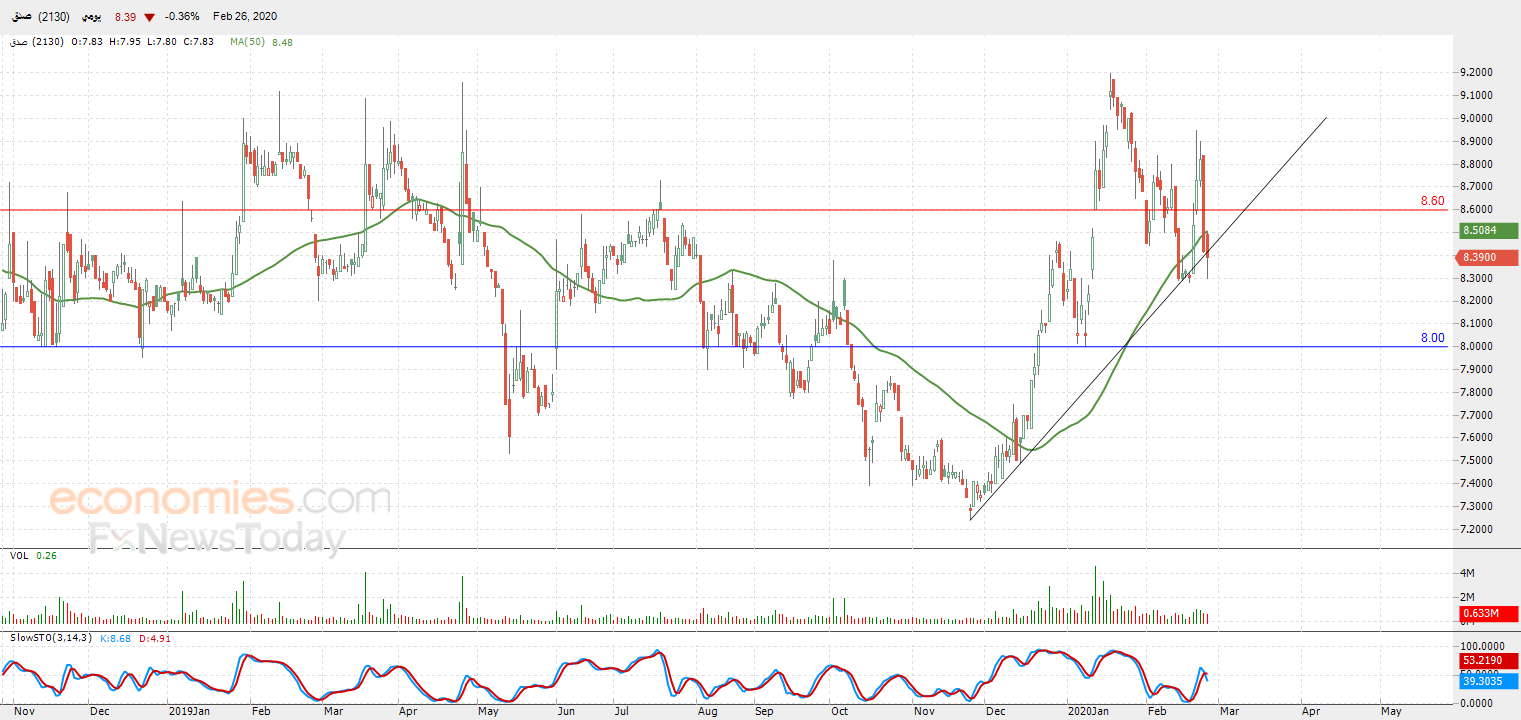
Task: Click the red 8.3900 price tag
Action: [x=1488, y=257]
